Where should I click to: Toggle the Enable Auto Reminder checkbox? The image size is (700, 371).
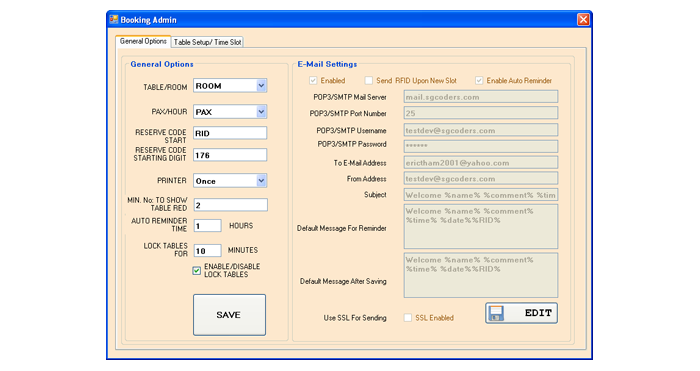(479, 80)
